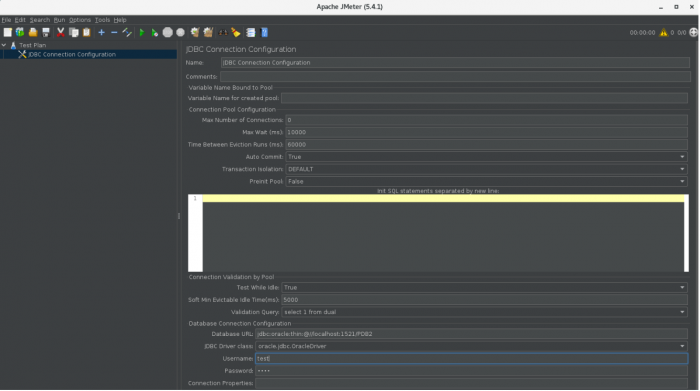Open the Preinit Pool dropdown
700x391 pixels.
682,182
